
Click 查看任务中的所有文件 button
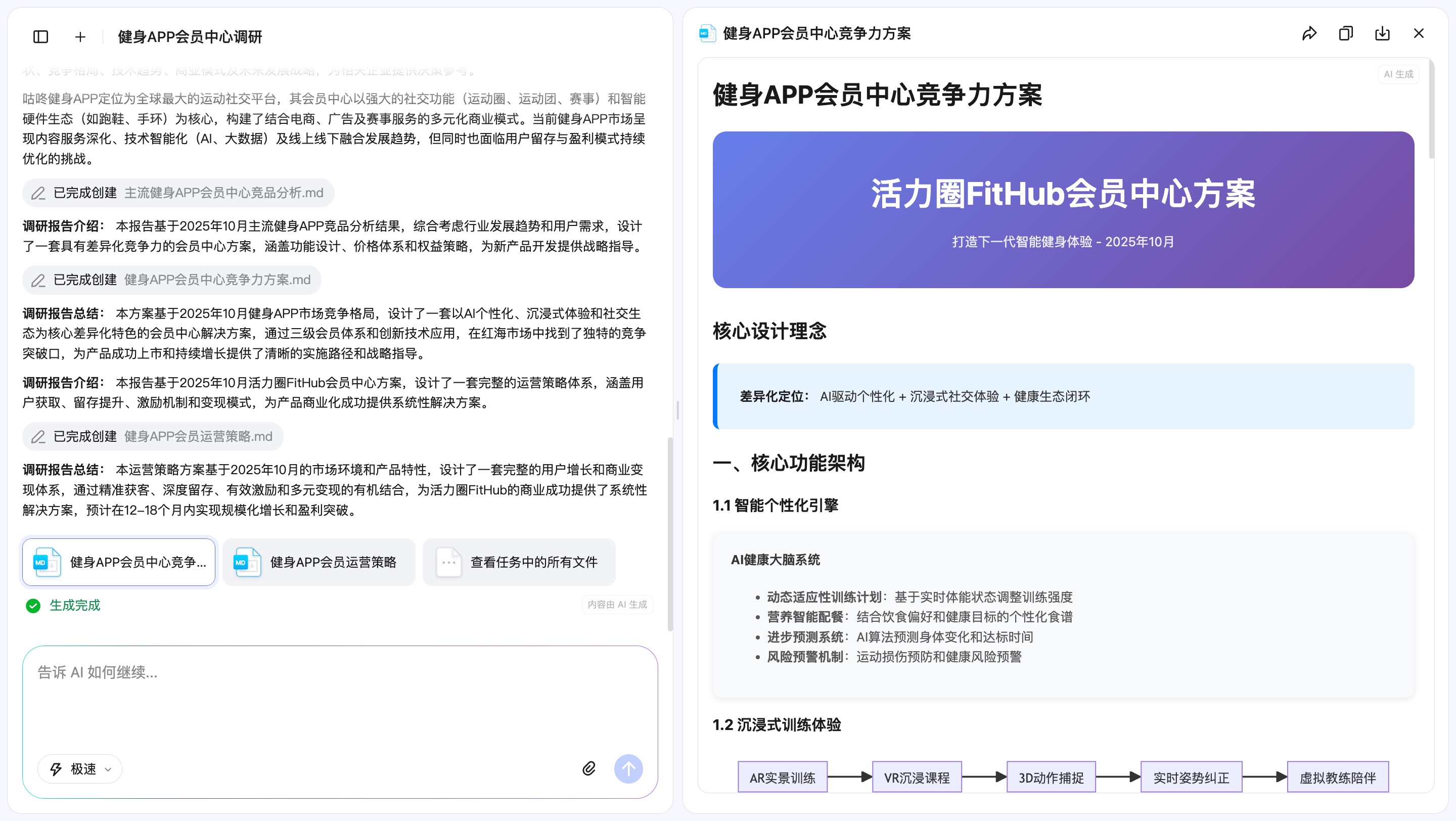click(x=518, y=562)
